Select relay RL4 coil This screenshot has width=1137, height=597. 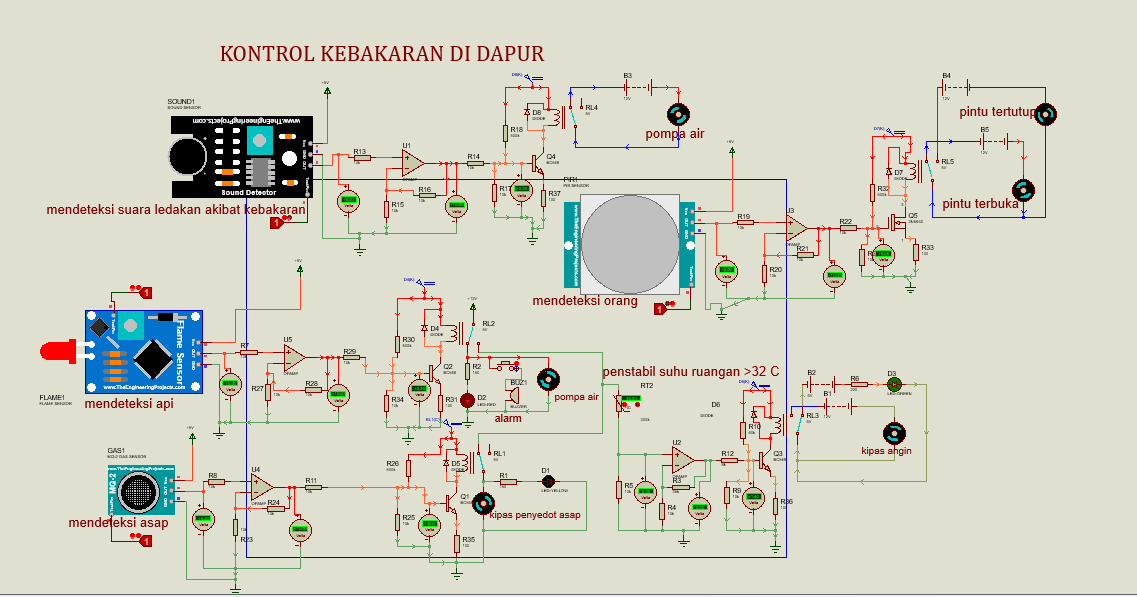559,118
